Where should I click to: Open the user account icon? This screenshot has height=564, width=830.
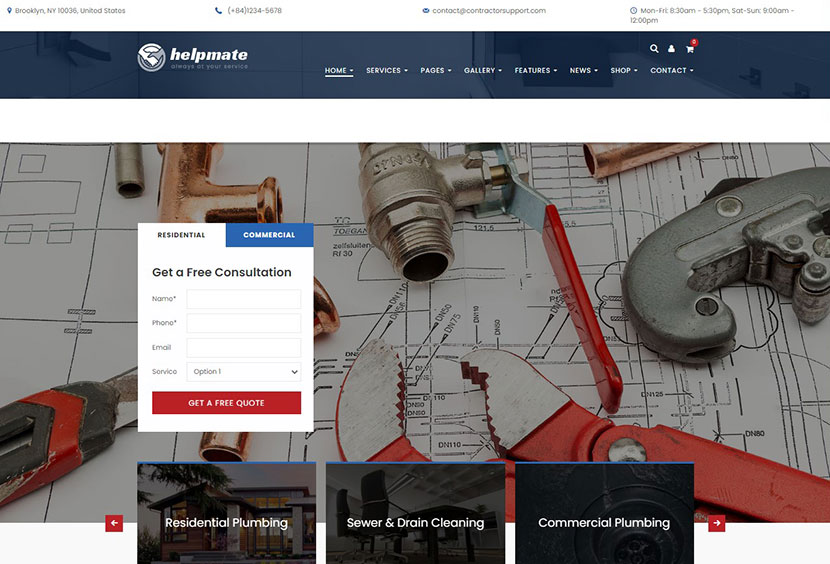click(x=671, y=49)
